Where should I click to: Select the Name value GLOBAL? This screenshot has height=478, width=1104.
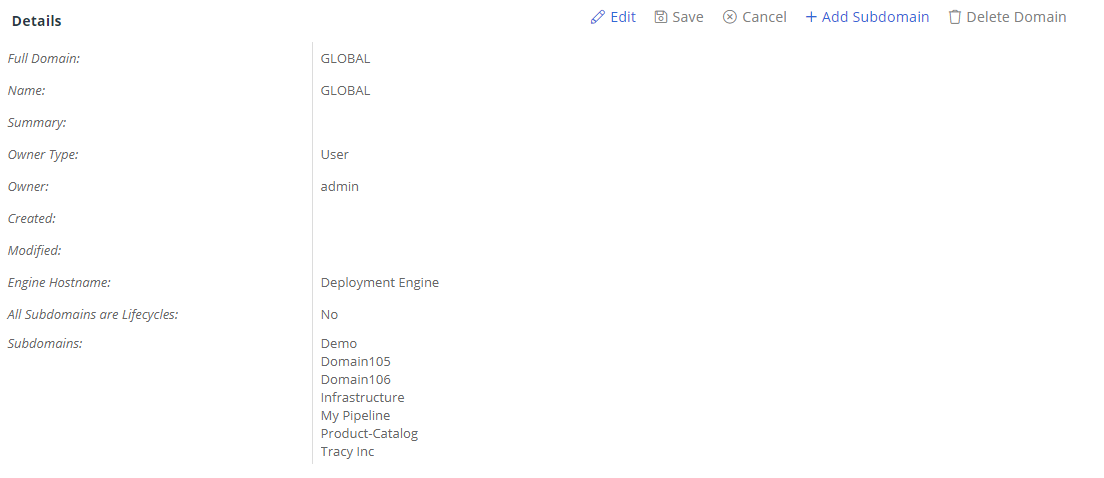click(x=345, y=91)
